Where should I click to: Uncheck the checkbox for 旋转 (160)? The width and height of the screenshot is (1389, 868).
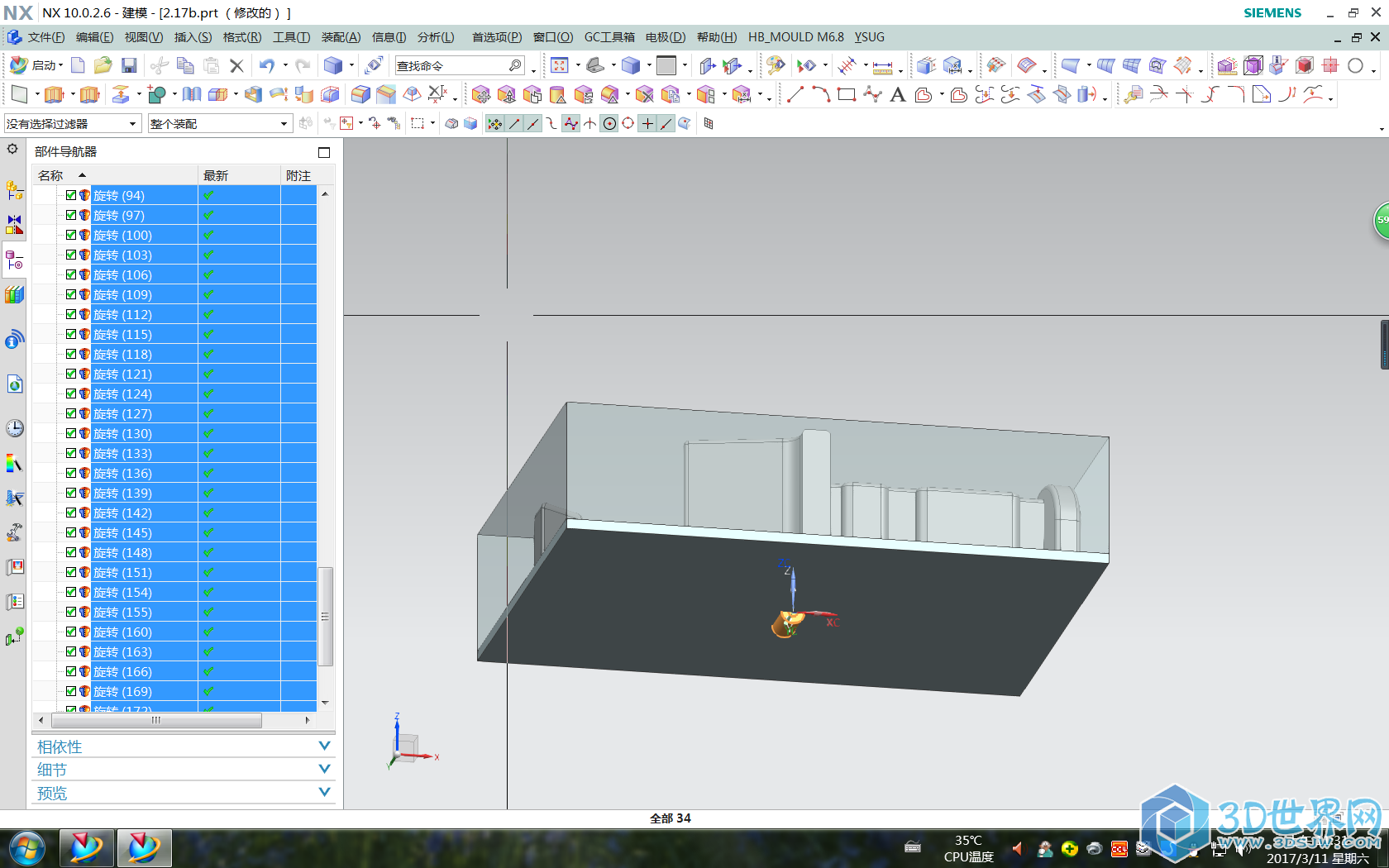(x=71, y=632)
